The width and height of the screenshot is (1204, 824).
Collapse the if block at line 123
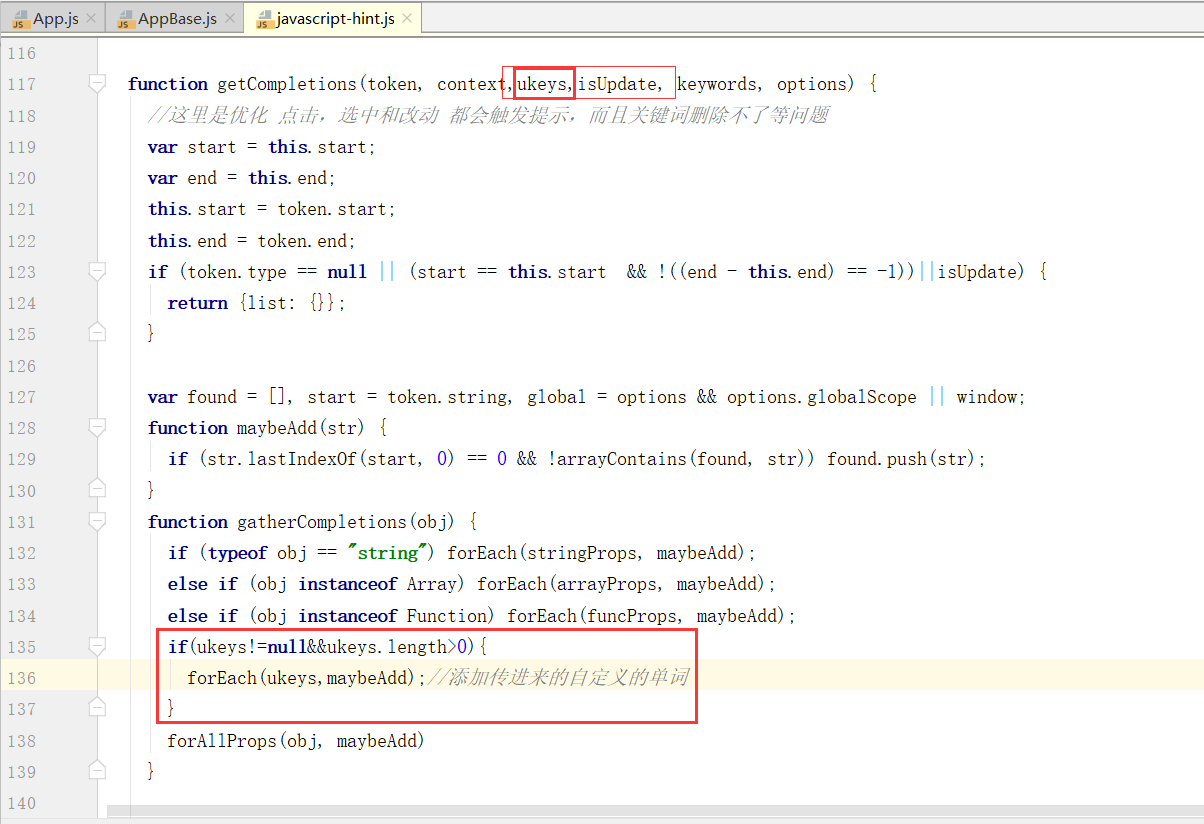(x=97, y=272)
